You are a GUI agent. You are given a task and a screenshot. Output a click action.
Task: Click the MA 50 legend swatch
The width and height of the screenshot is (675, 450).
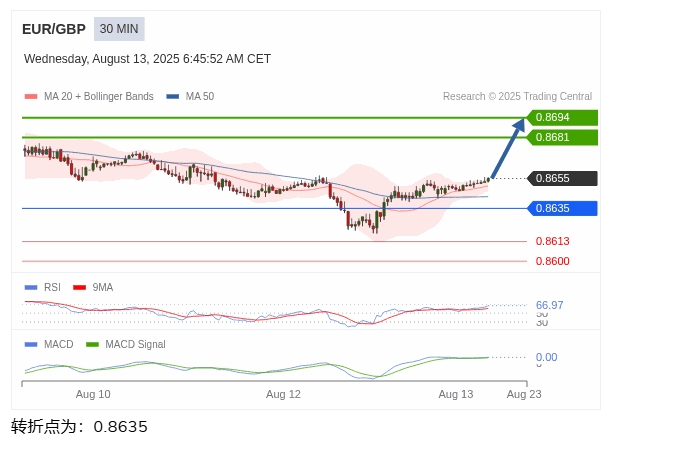(173, 97)
